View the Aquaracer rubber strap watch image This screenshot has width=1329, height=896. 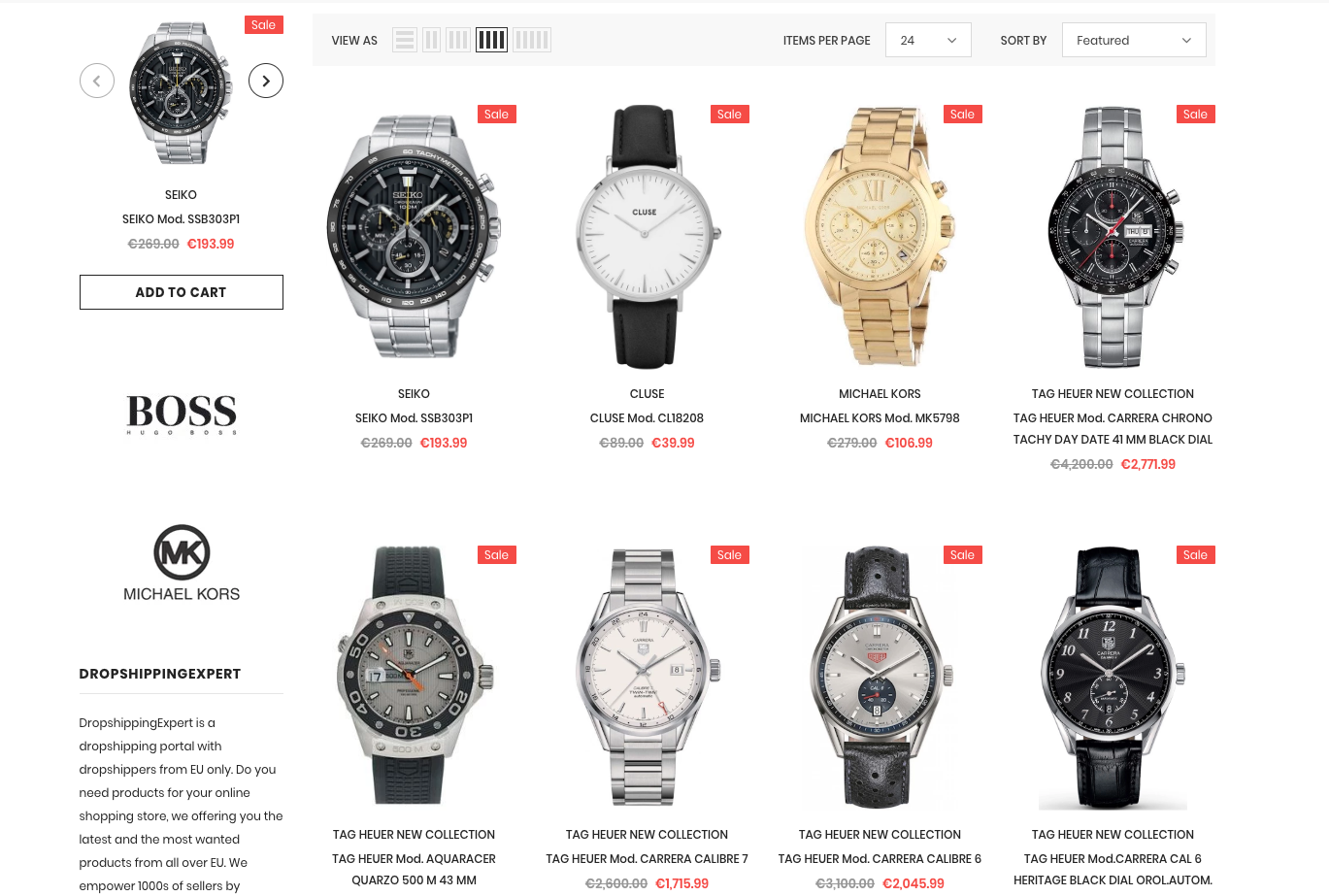click(414, 677)
